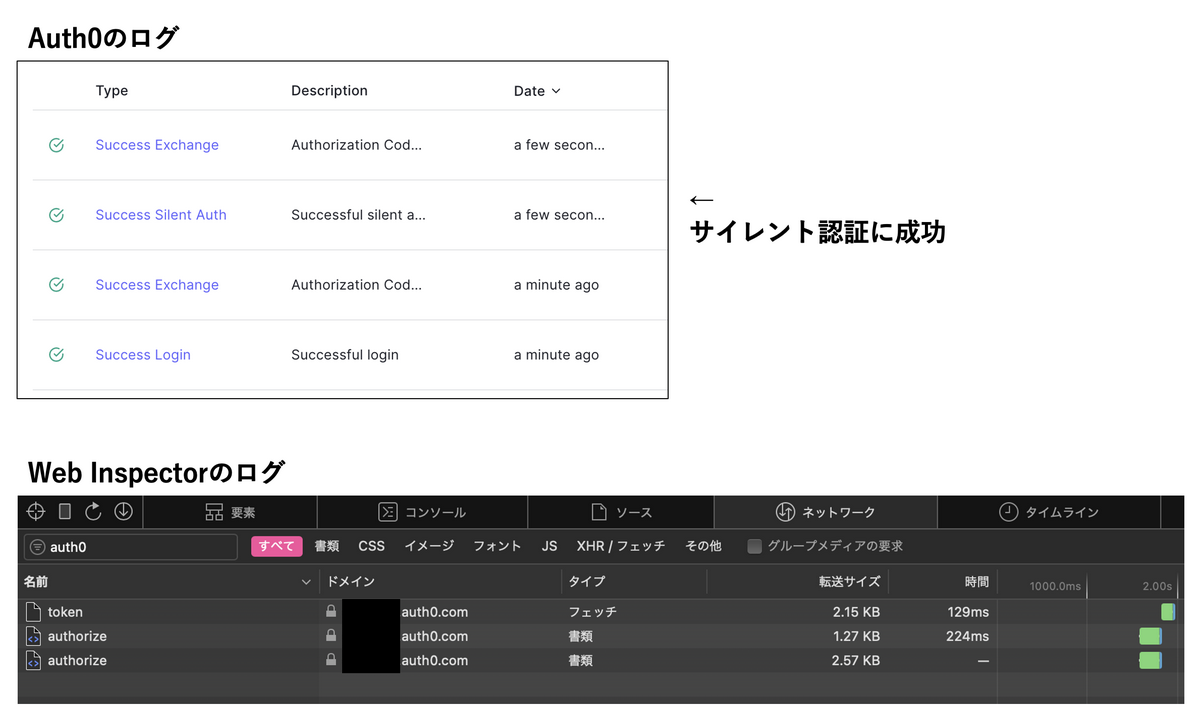
Task: Enable the グループメディアの要求 checkbox
Action: click(x=755, y=546)
